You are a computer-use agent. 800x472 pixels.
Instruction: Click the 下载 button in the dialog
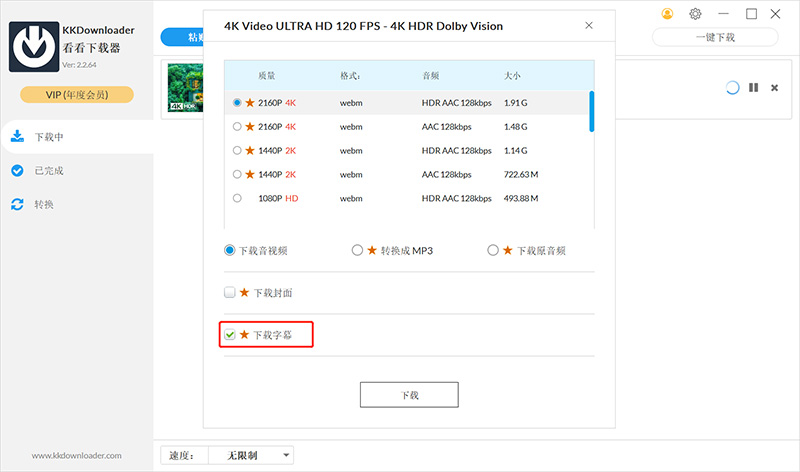[409, 394]
